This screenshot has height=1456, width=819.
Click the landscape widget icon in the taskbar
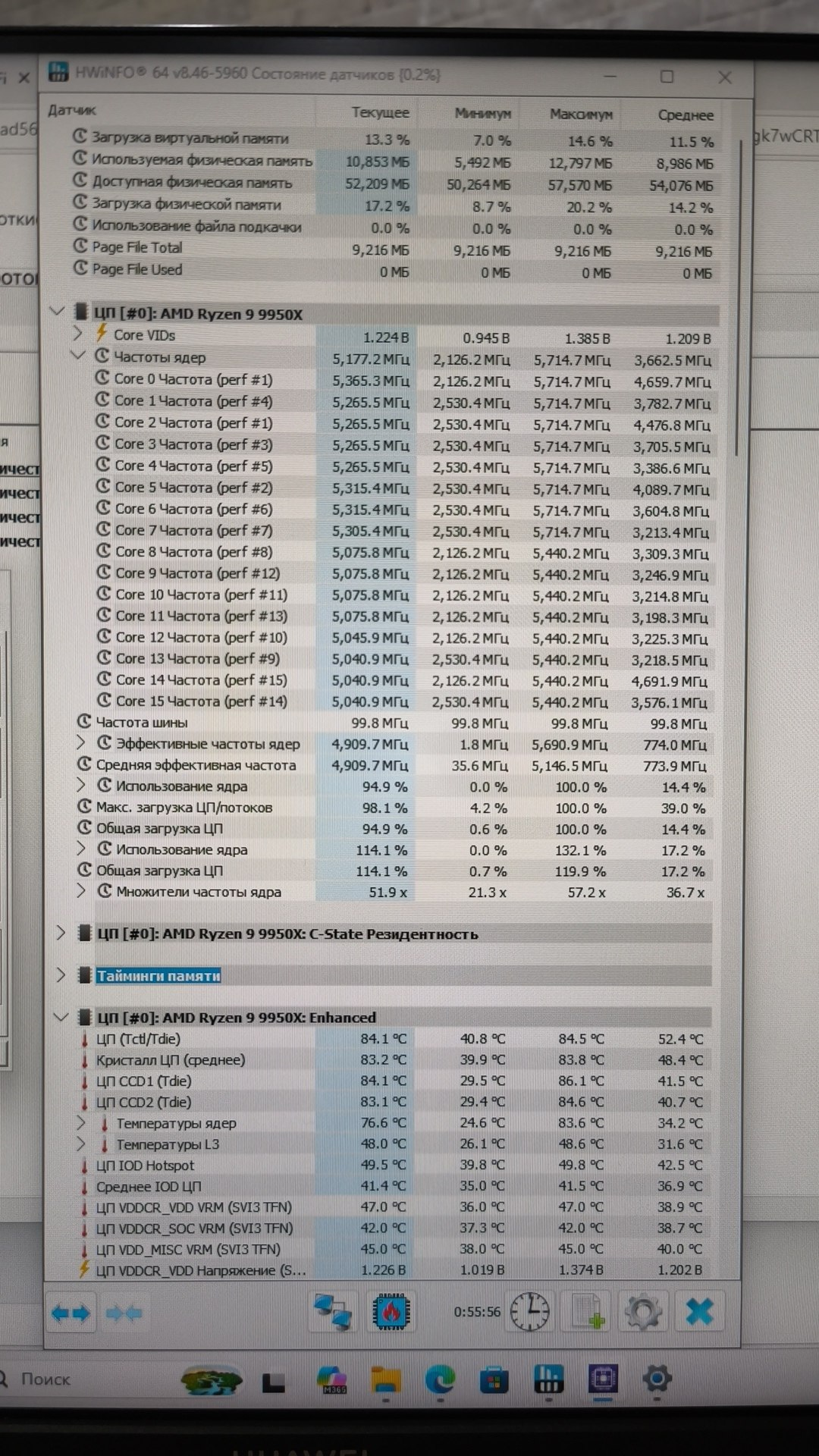[212, 1381]
